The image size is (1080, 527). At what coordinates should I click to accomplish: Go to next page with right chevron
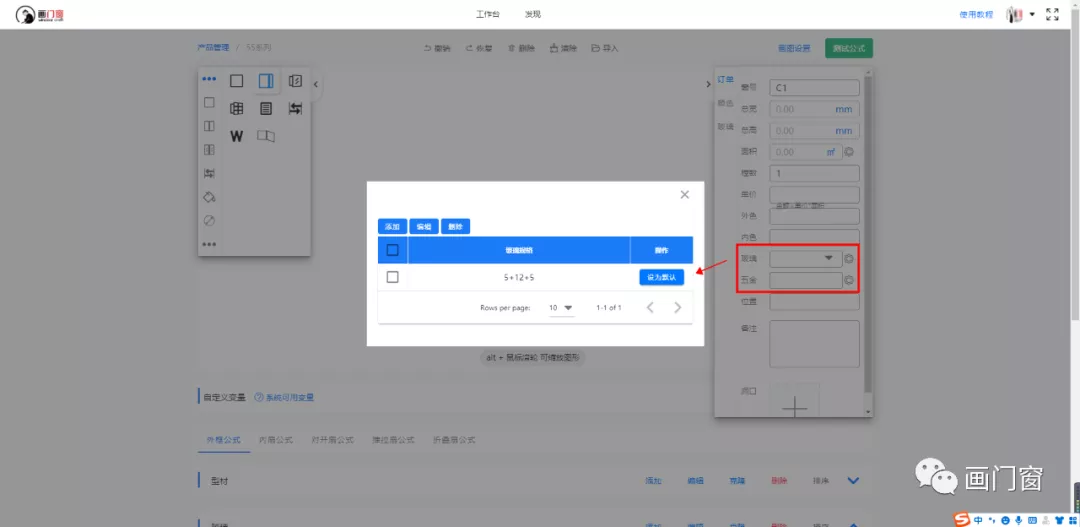click(x=678, y=308)
